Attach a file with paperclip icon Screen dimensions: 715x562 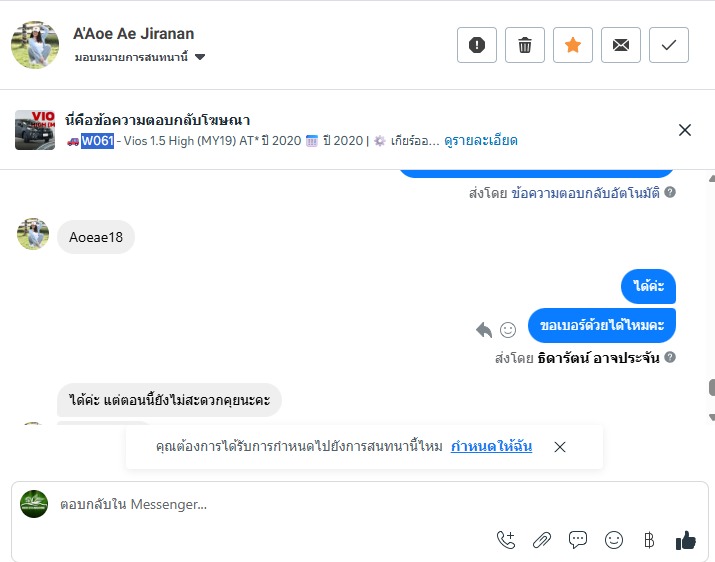click(542, 540)
